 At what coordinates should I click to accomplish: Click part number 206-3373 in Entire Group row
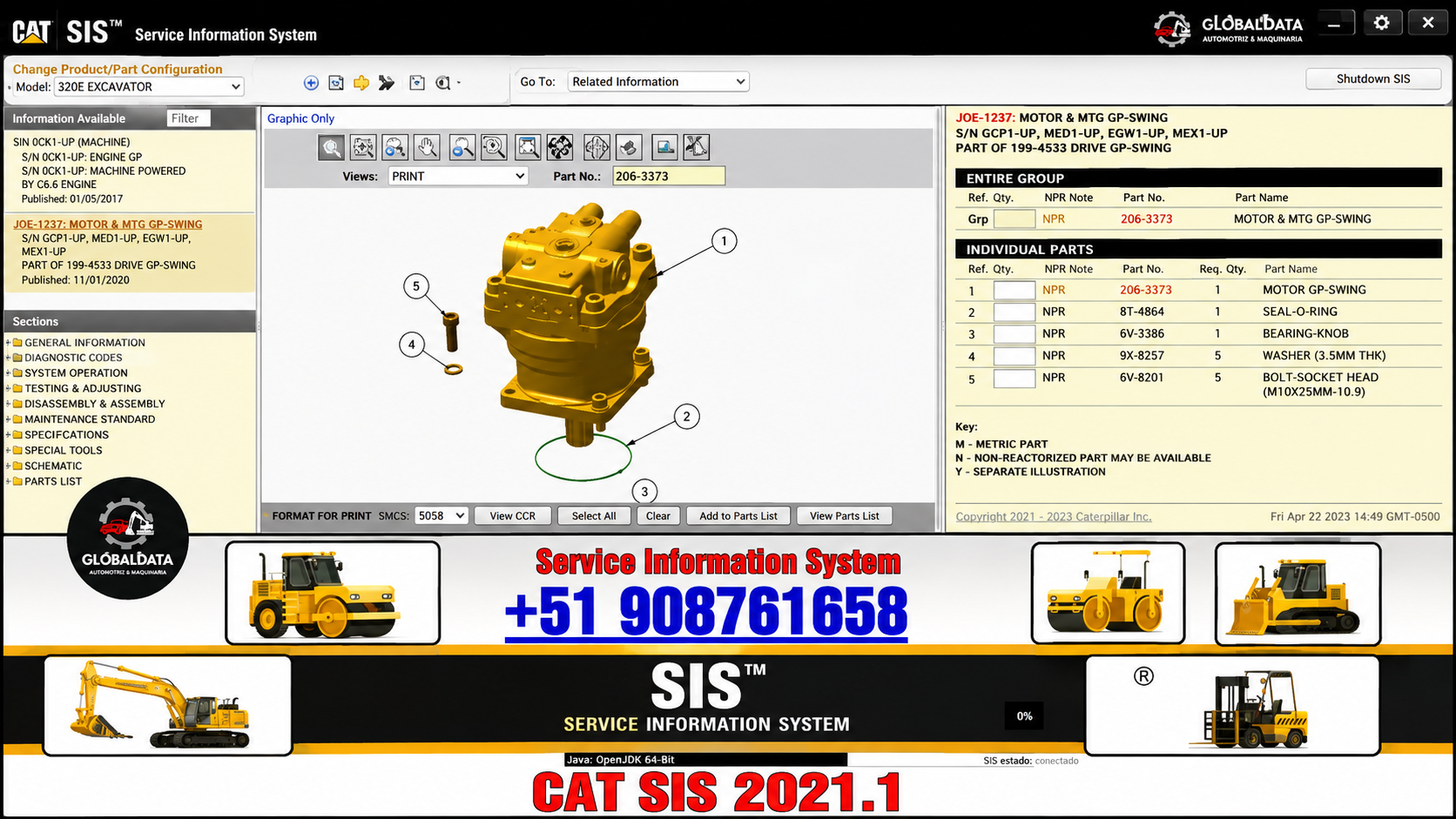[x=1146, y=219]
